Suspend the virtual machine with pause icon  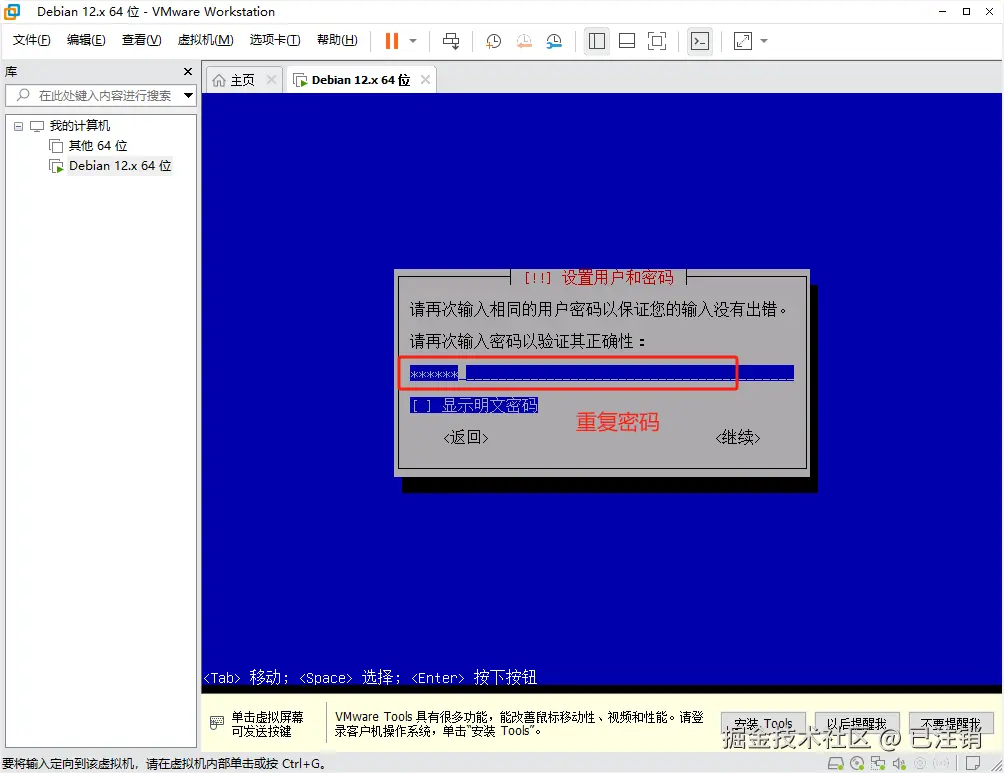point(391,41)
